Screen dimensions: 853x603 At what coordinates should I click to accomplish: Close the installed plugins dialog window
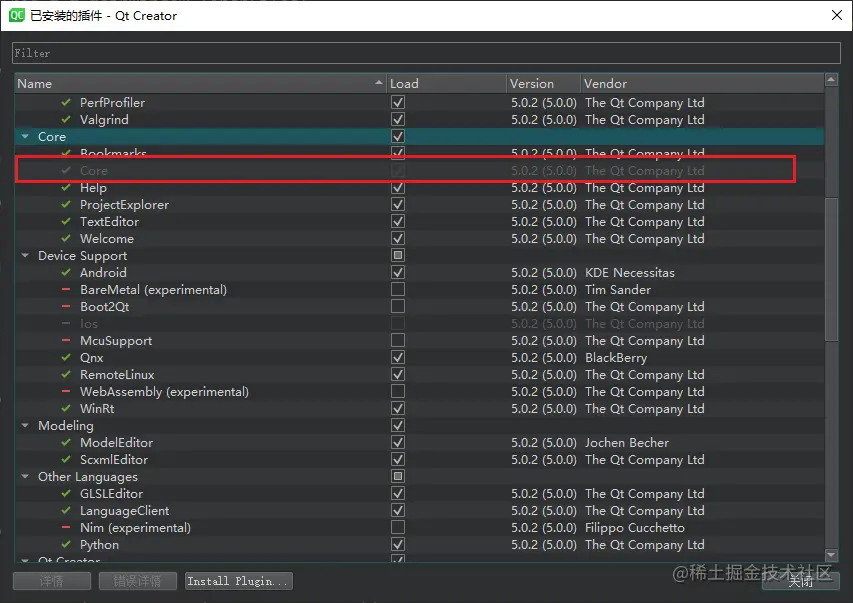click(x=837, y=15)
